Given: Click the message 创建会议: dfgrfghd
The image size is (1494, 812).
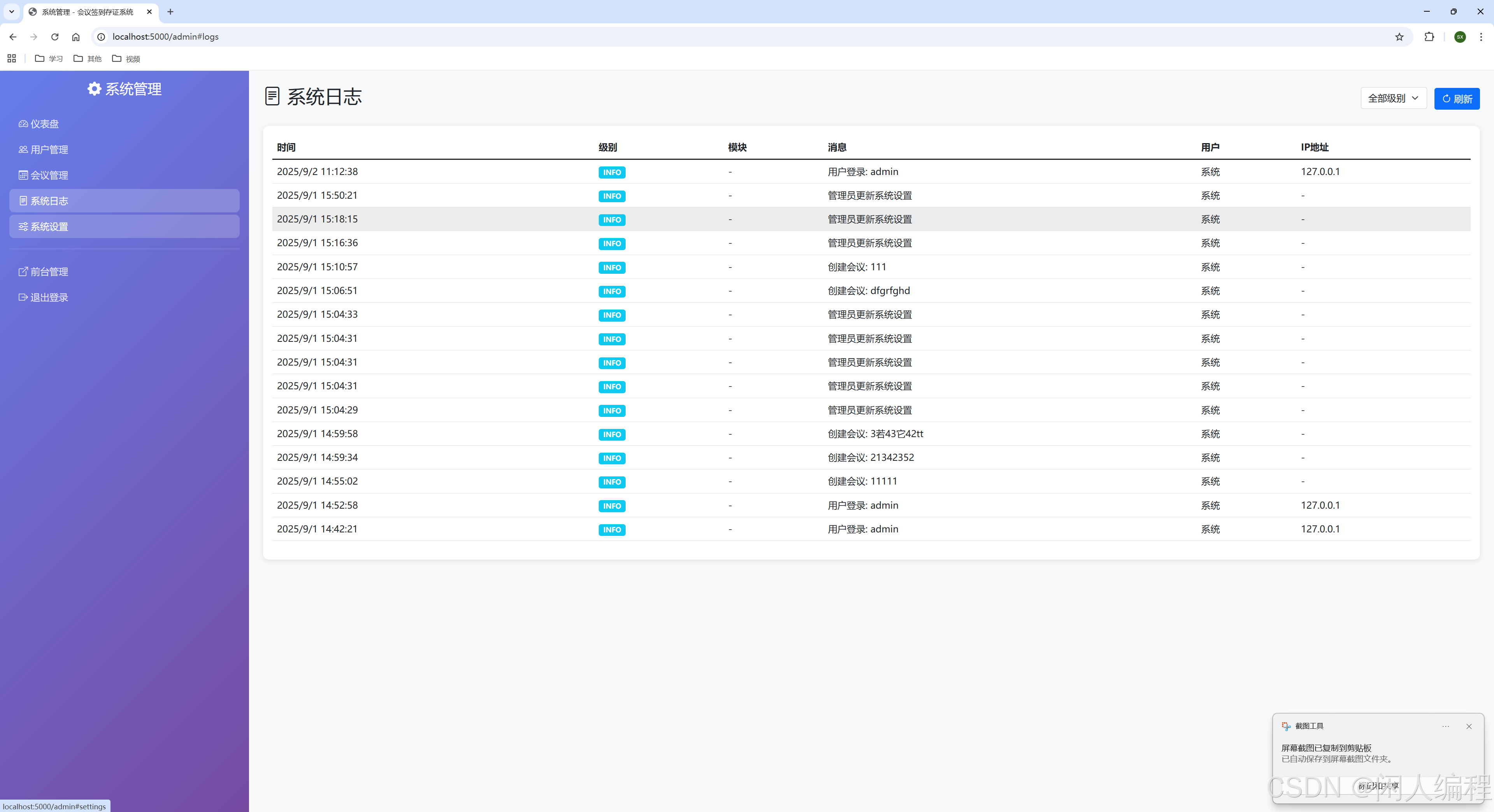Looking at the screenshot, I should (869, 290).
